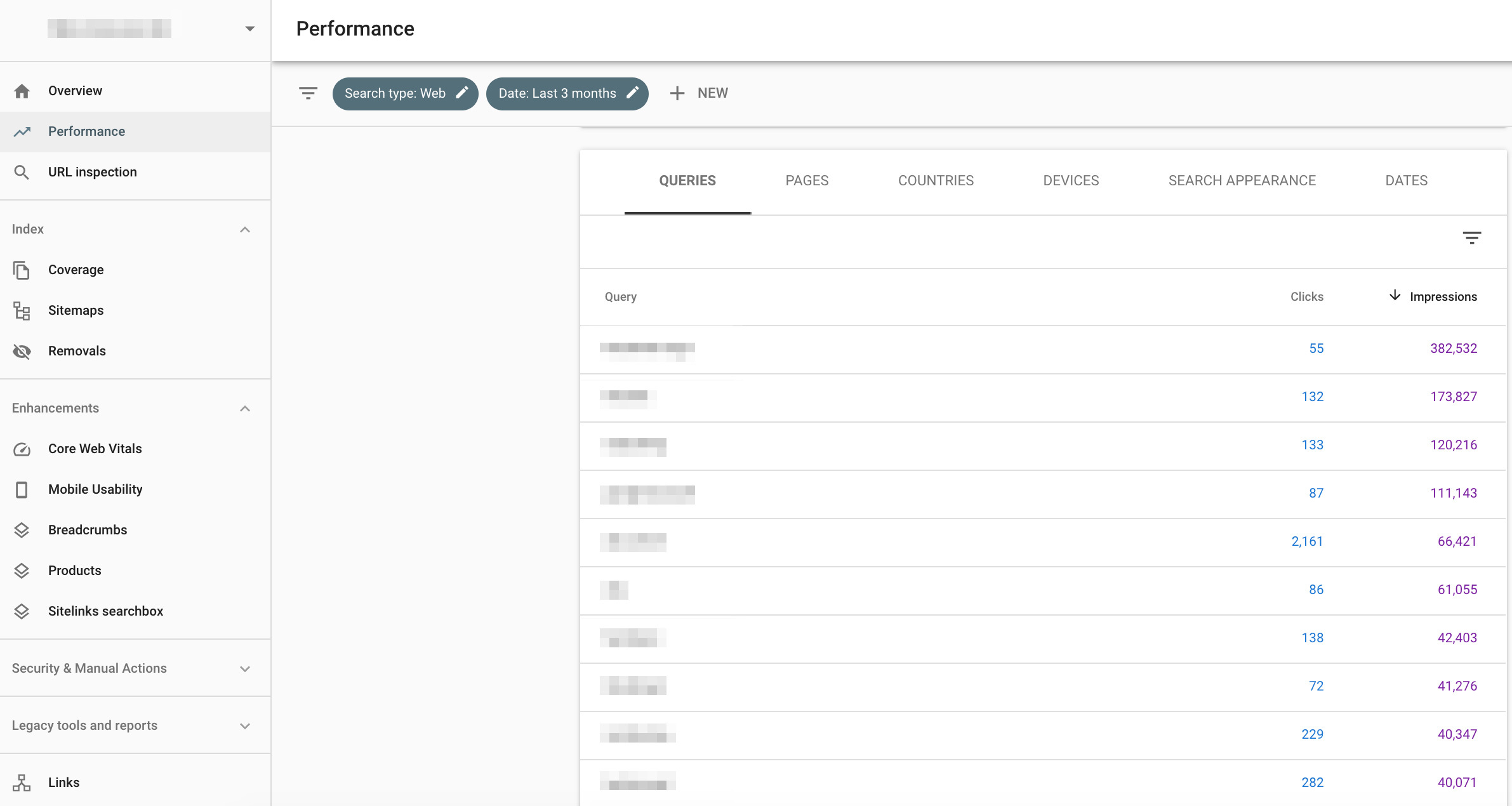Click the Mobile Usability phone icon
Screen dimensions: 1512x806
(x=22, y=490)
